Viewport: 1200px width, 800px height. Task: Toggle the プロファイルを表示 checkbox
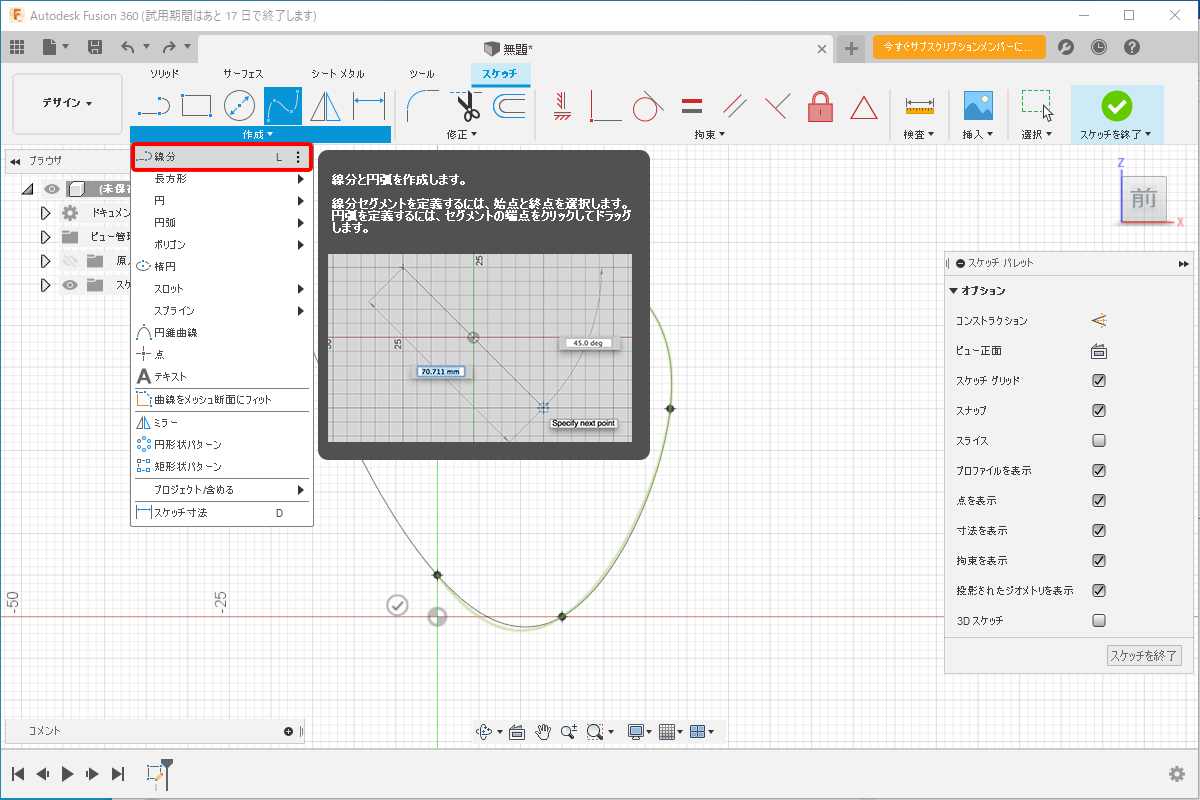(1099, 471)
